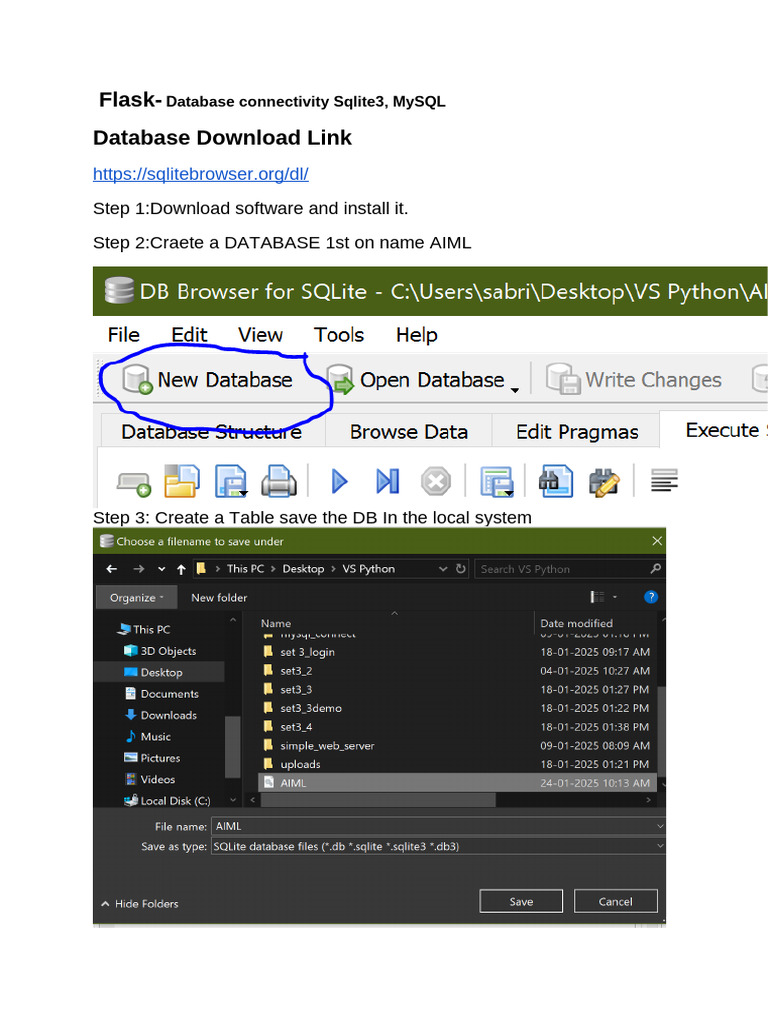This screenshot has height=1024, width=768.
Task: Click the open SQL file folder icon
Action: click(x=182, y=481)
